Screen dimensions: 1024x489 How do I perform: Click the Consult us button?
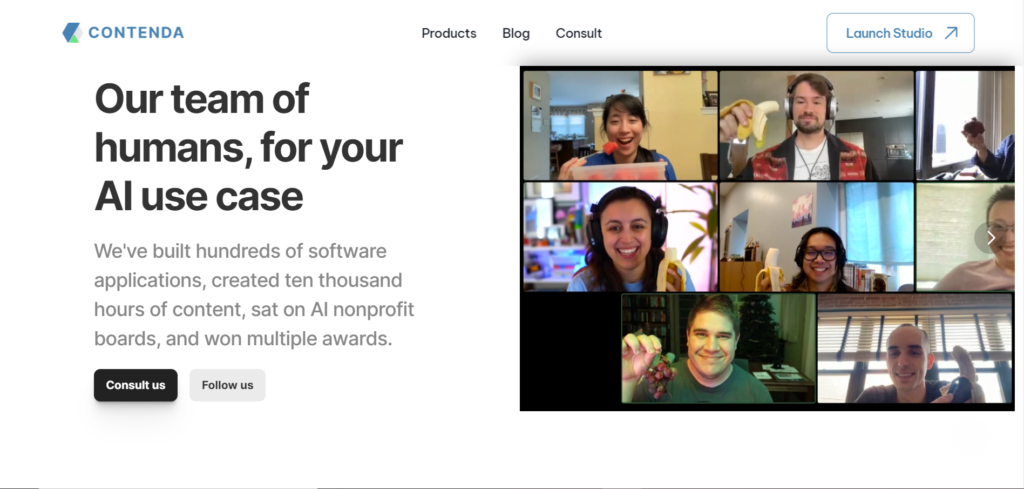tap(136, 385)
